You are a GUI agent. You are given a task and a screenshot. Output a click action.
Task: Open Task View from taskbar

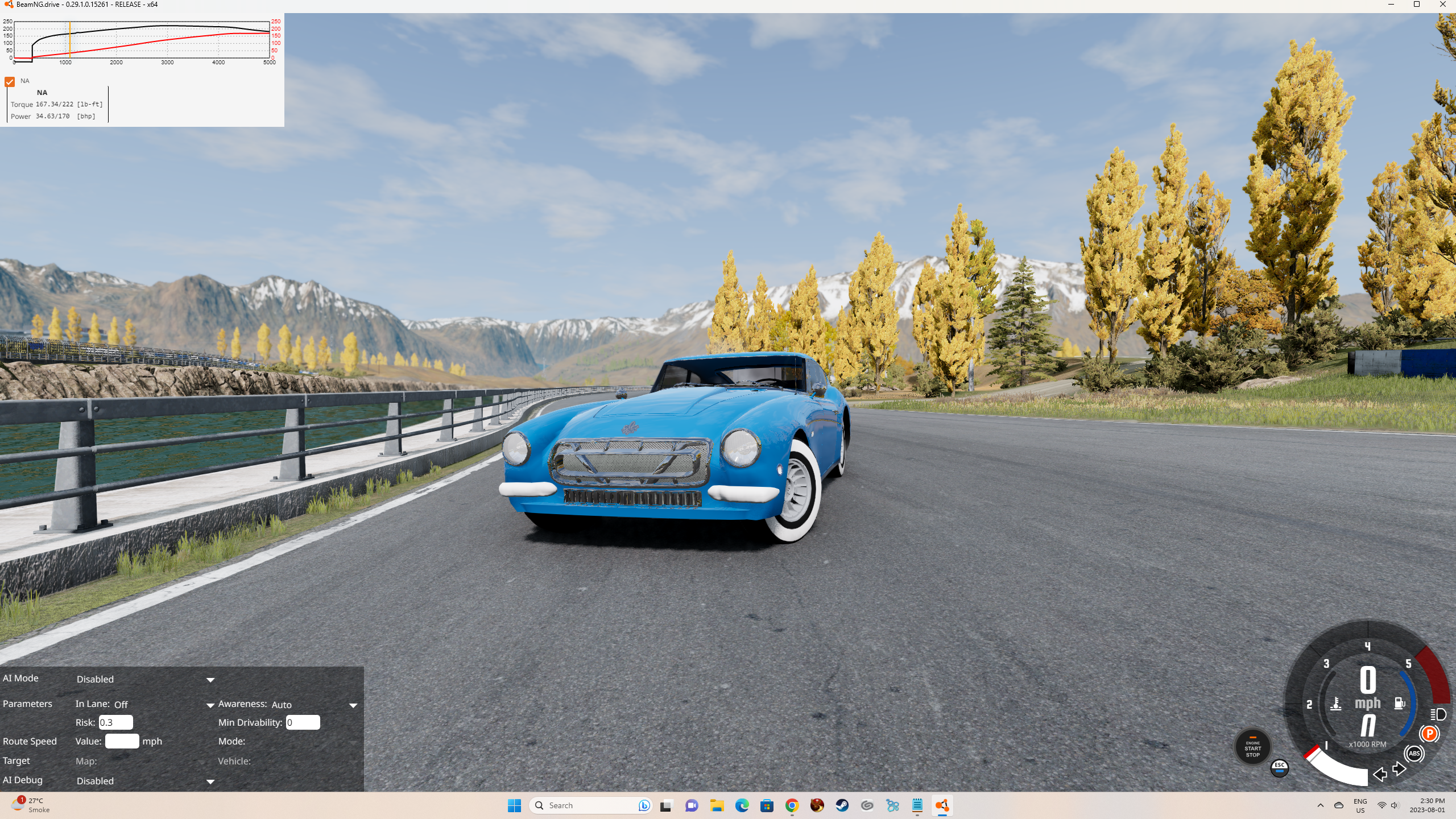tap(665, 805)
